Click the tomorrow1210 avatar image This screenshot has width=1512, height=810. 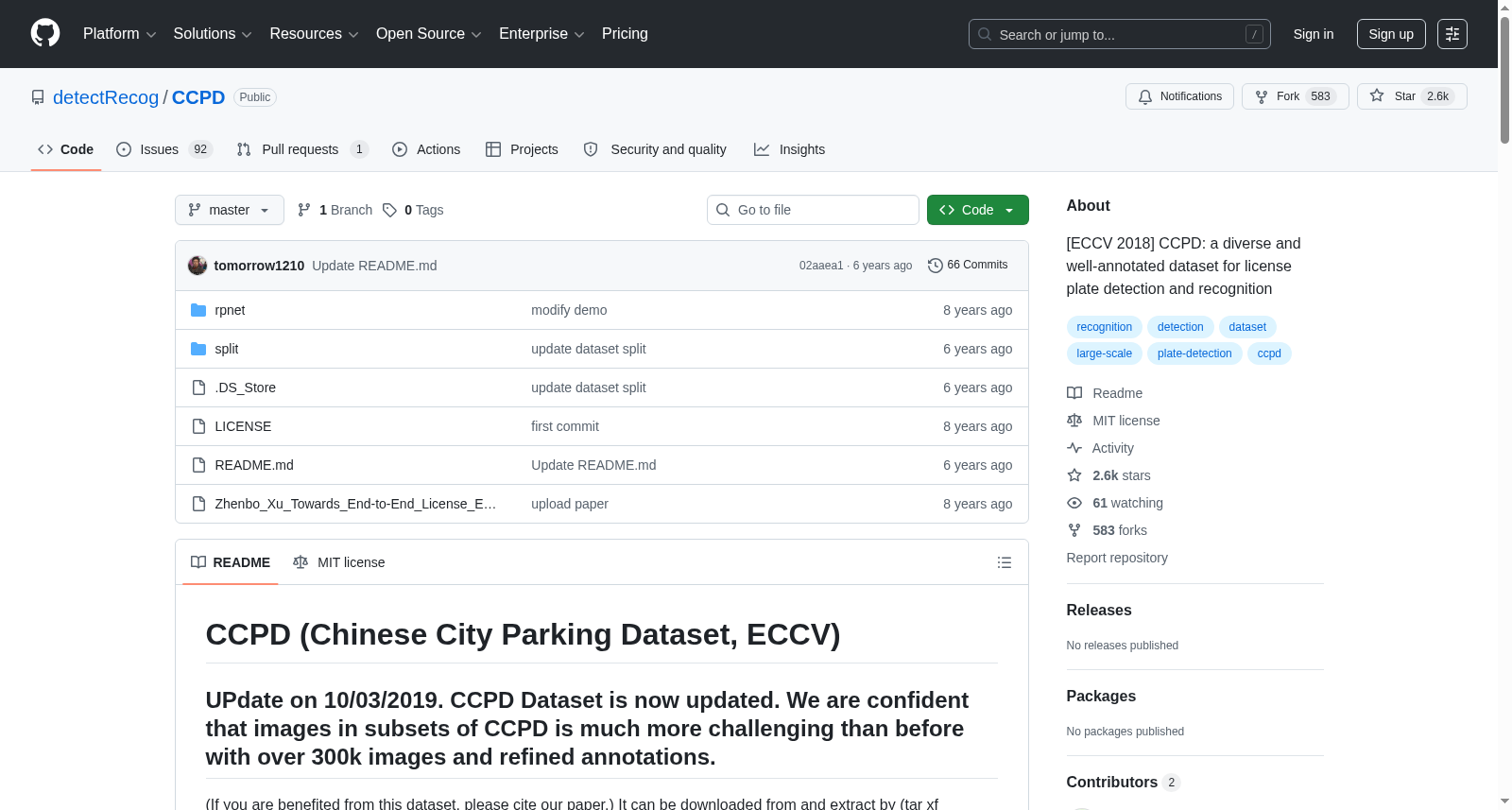tap(198, 266)
